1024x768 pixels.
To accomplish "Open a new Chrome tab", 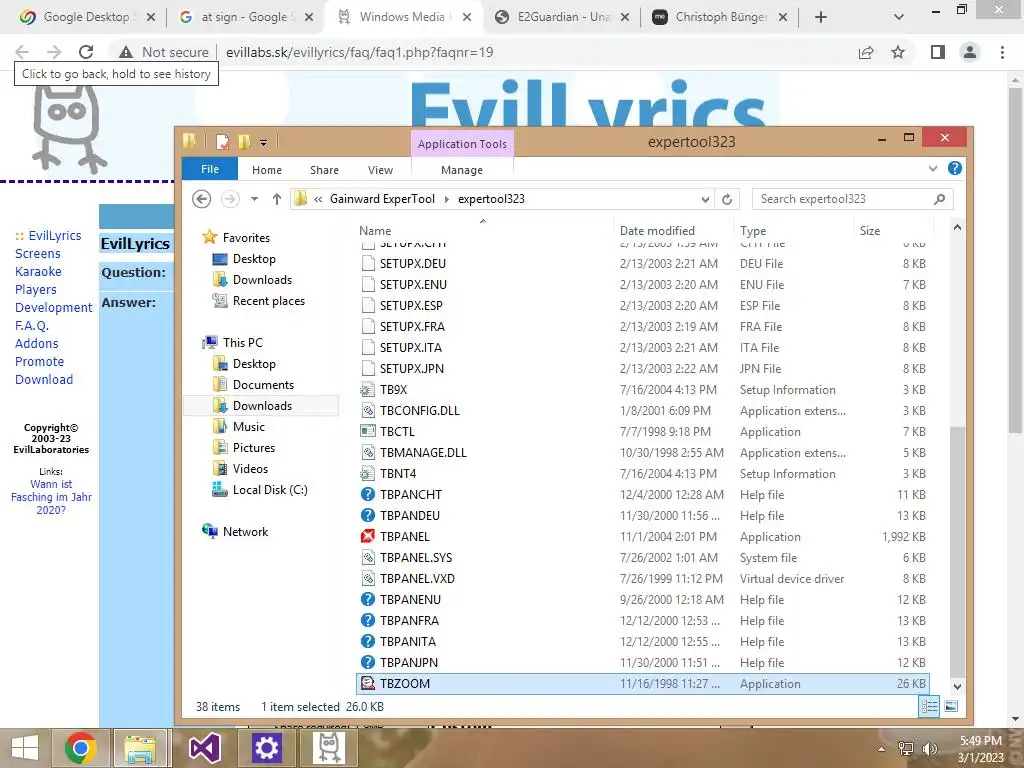I will tap(821, 17).
